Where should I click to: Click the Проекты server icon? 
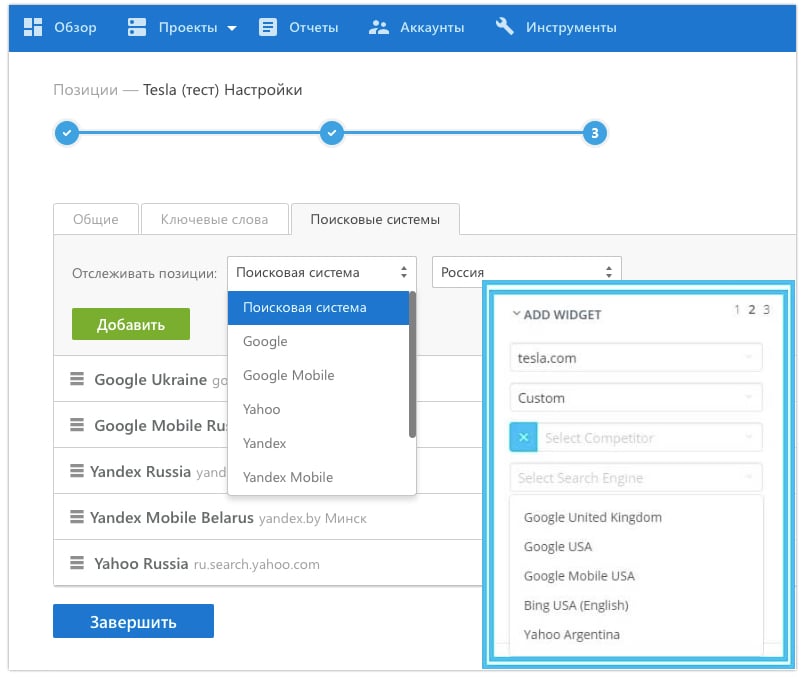137,27
